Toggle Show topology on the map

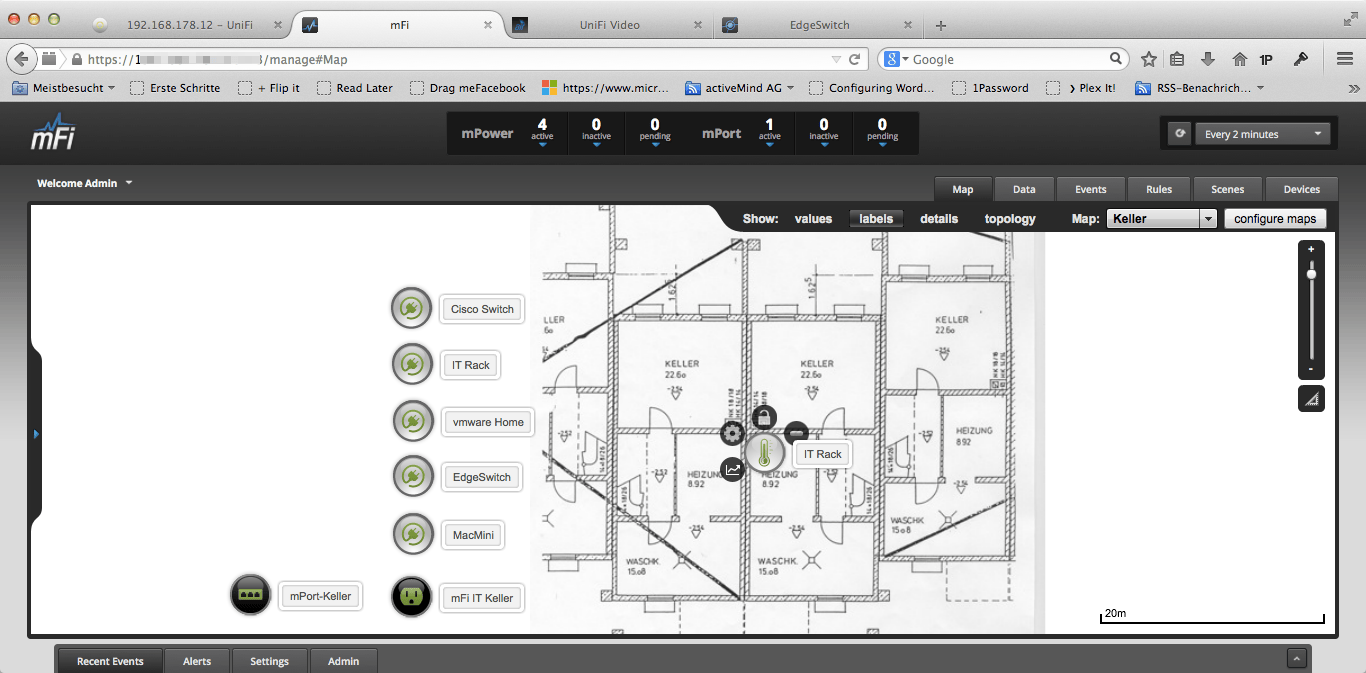[x=1010, y=218]
